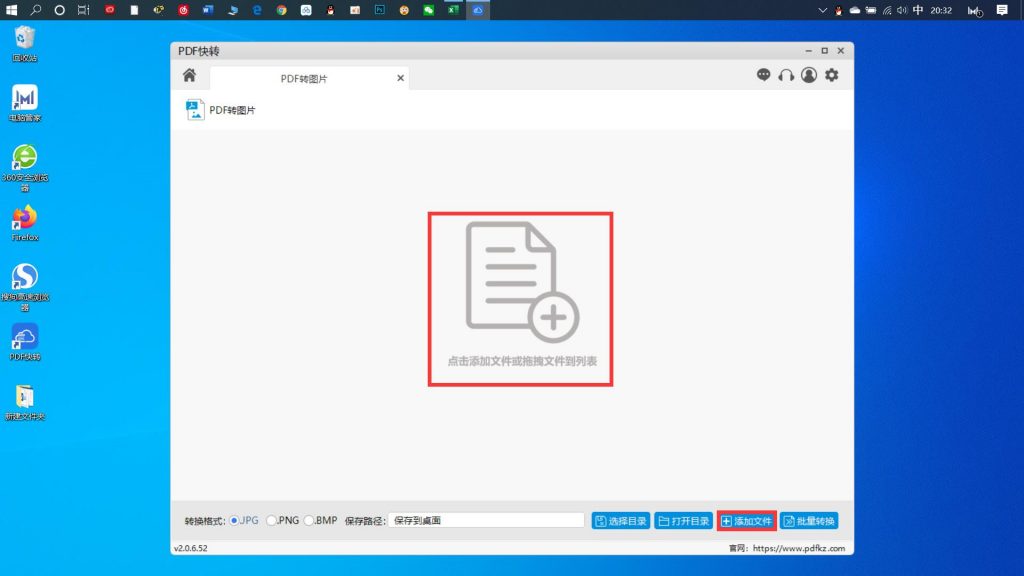Open the 回收站 recycle bin desktop icon
The image size is (1024, 576).
pos(25,44)
